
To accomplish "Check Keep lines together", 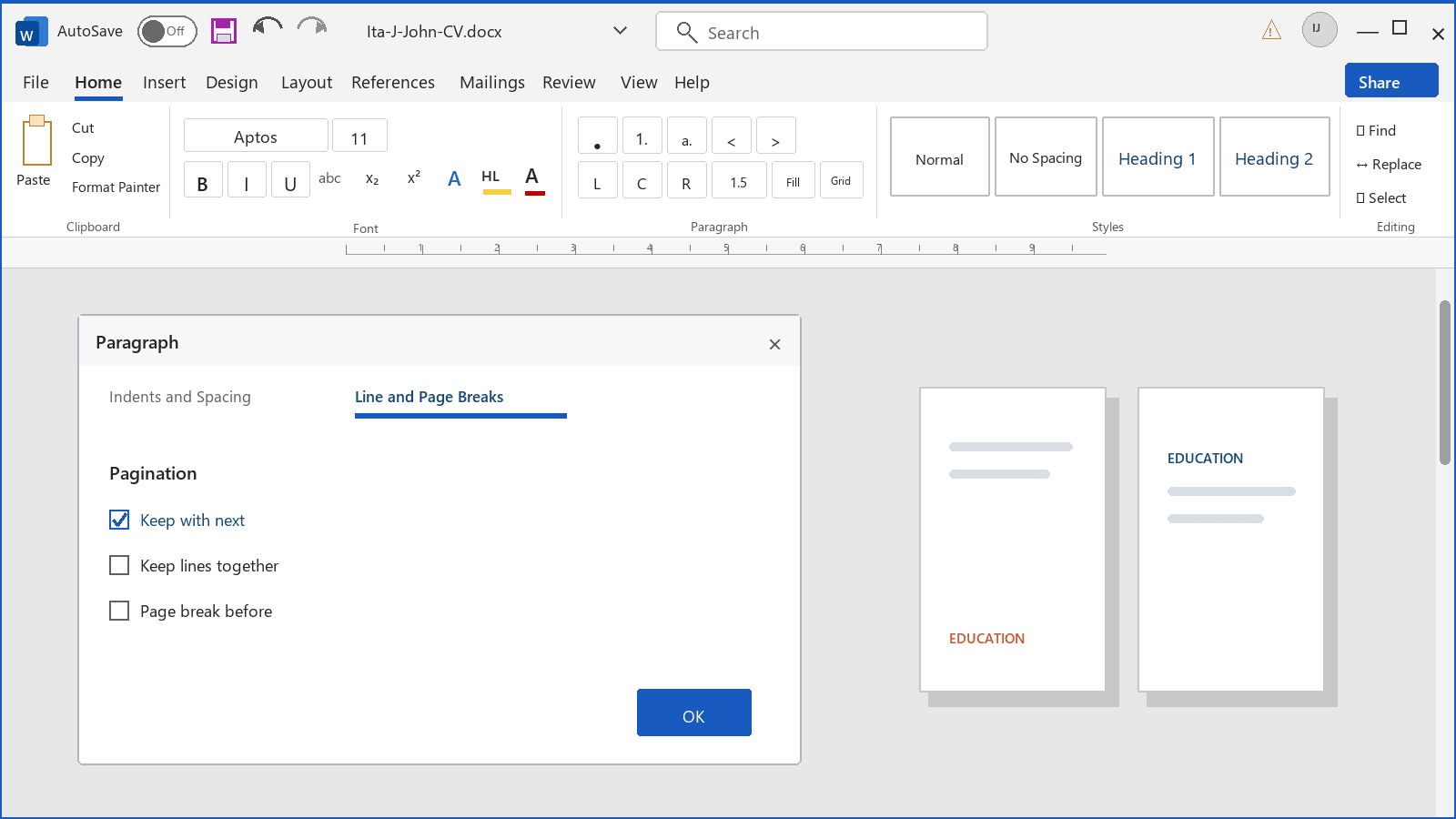I will tap(119, 565).
